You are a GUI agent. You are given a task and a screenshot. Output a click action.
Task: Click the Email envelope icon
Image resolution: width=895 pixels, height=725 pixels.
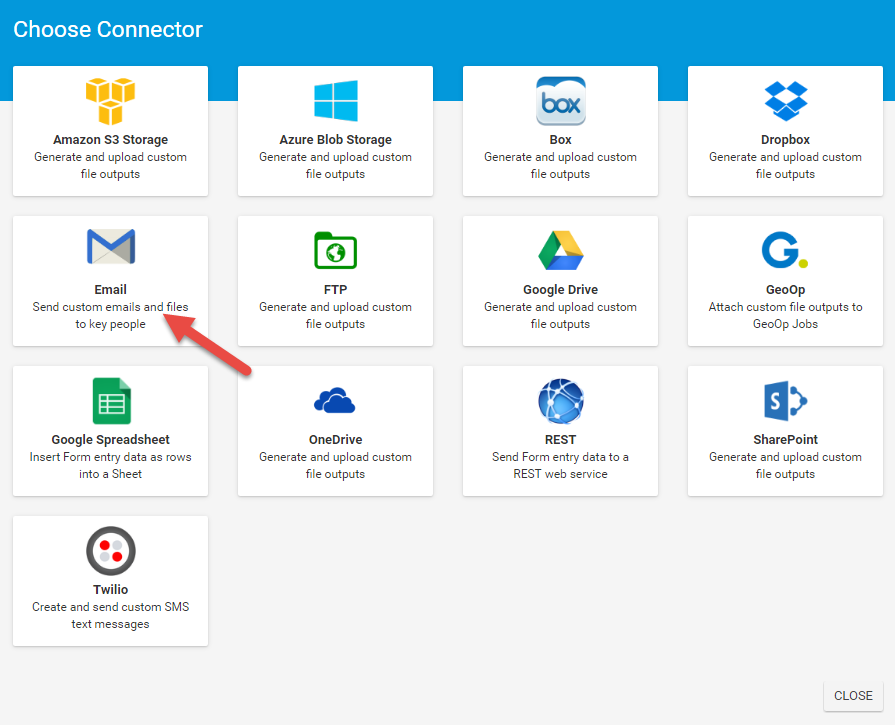point(111,247)
